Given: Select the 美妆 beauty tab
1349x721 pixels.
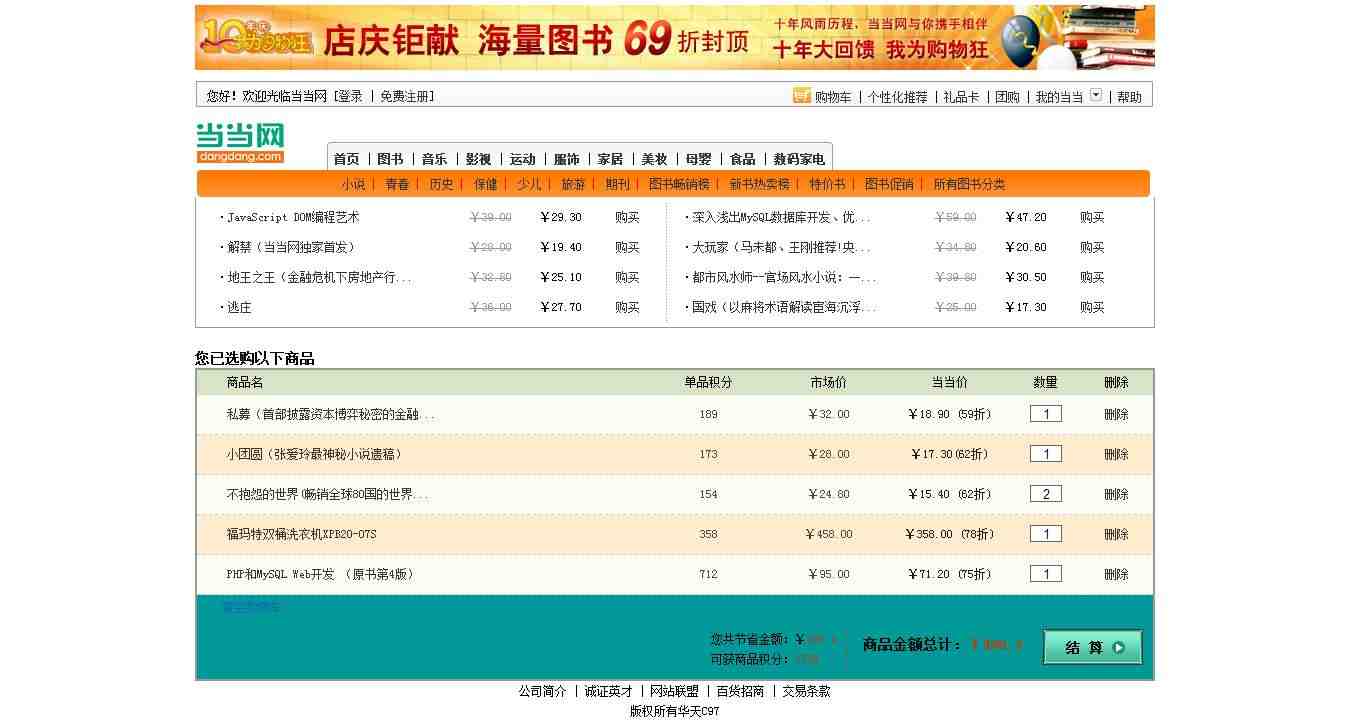Looking at the screenshot, I should point(654,159).
